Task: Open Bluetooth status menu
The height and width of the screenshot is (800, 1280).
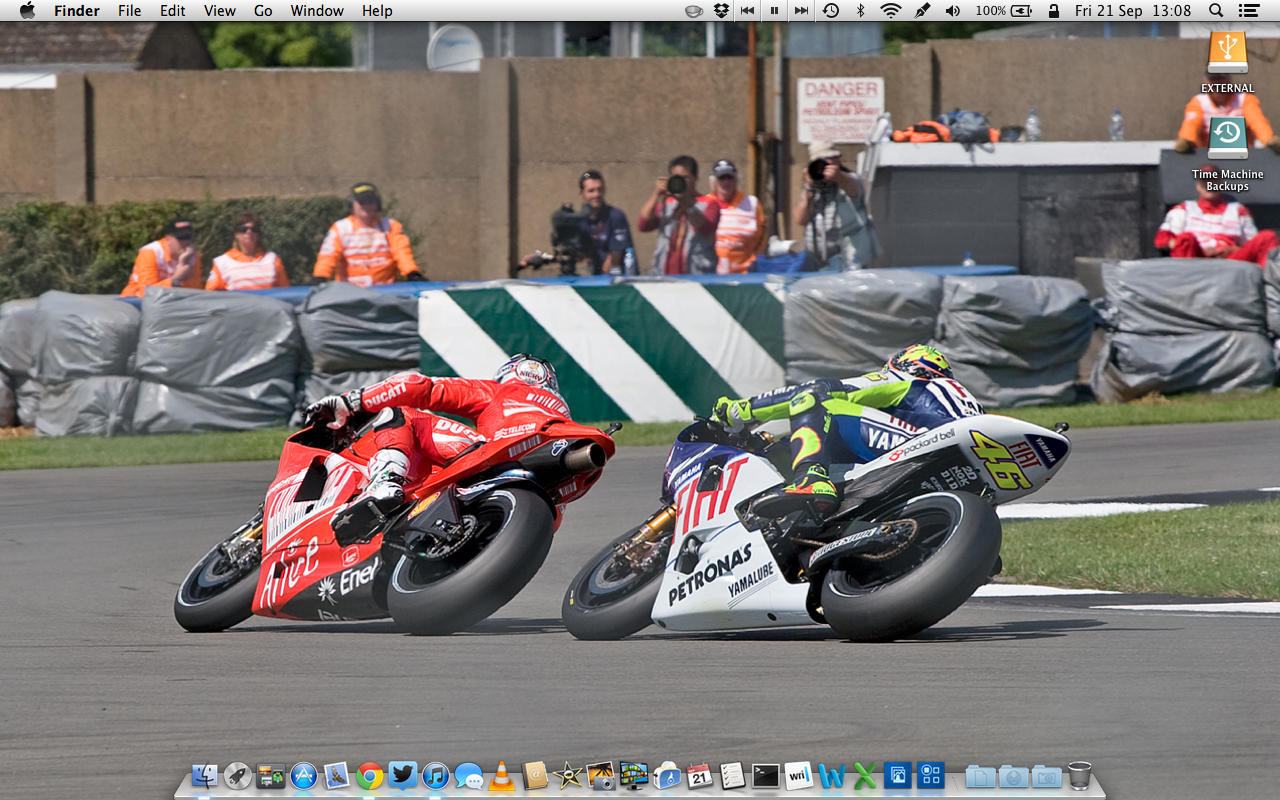Action: (x=860, y=11)
